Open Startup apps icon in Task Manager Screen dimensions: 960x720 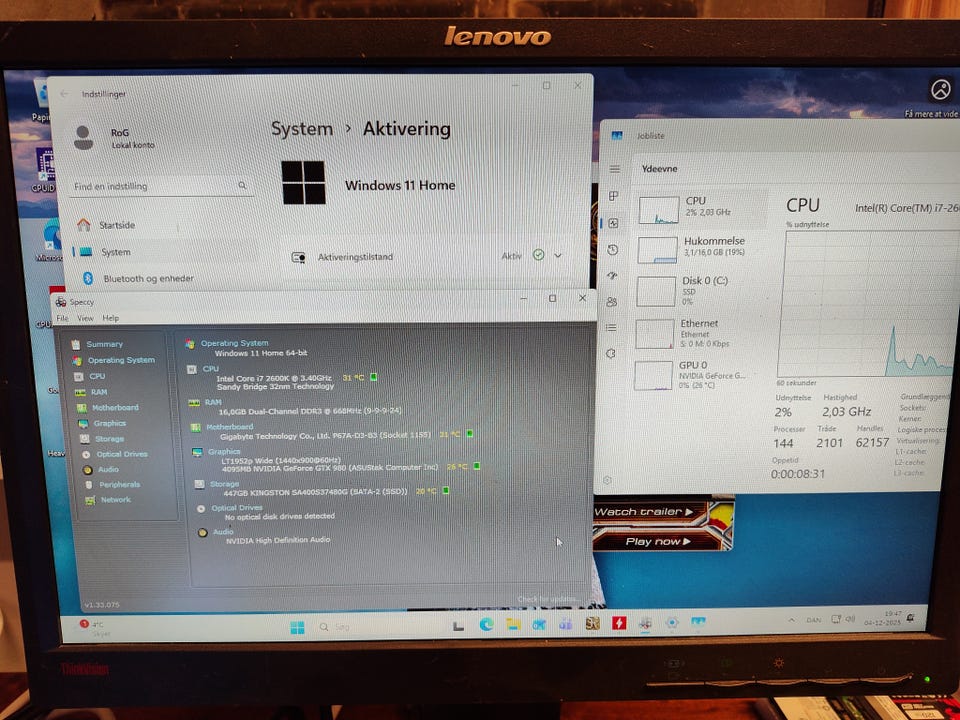[x=613, y=276]
